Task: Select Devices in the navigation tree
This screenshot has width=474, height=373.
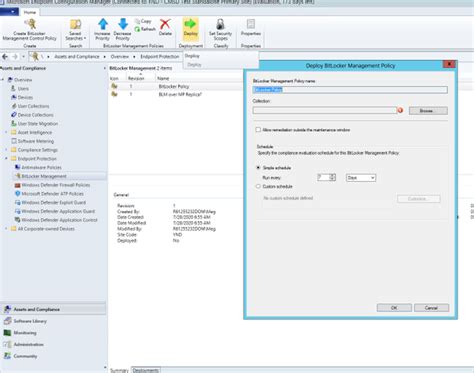Action: 25,97
